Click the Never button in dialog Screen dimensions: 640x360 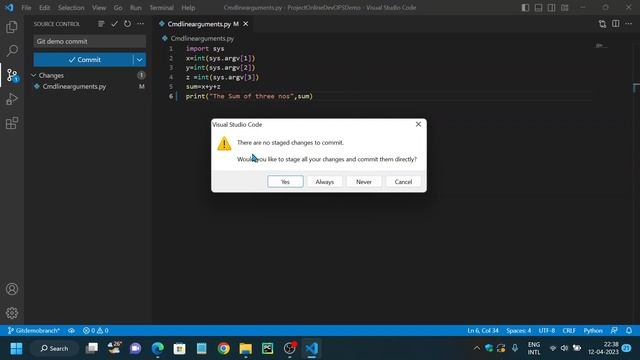click(x=364, y=182)
